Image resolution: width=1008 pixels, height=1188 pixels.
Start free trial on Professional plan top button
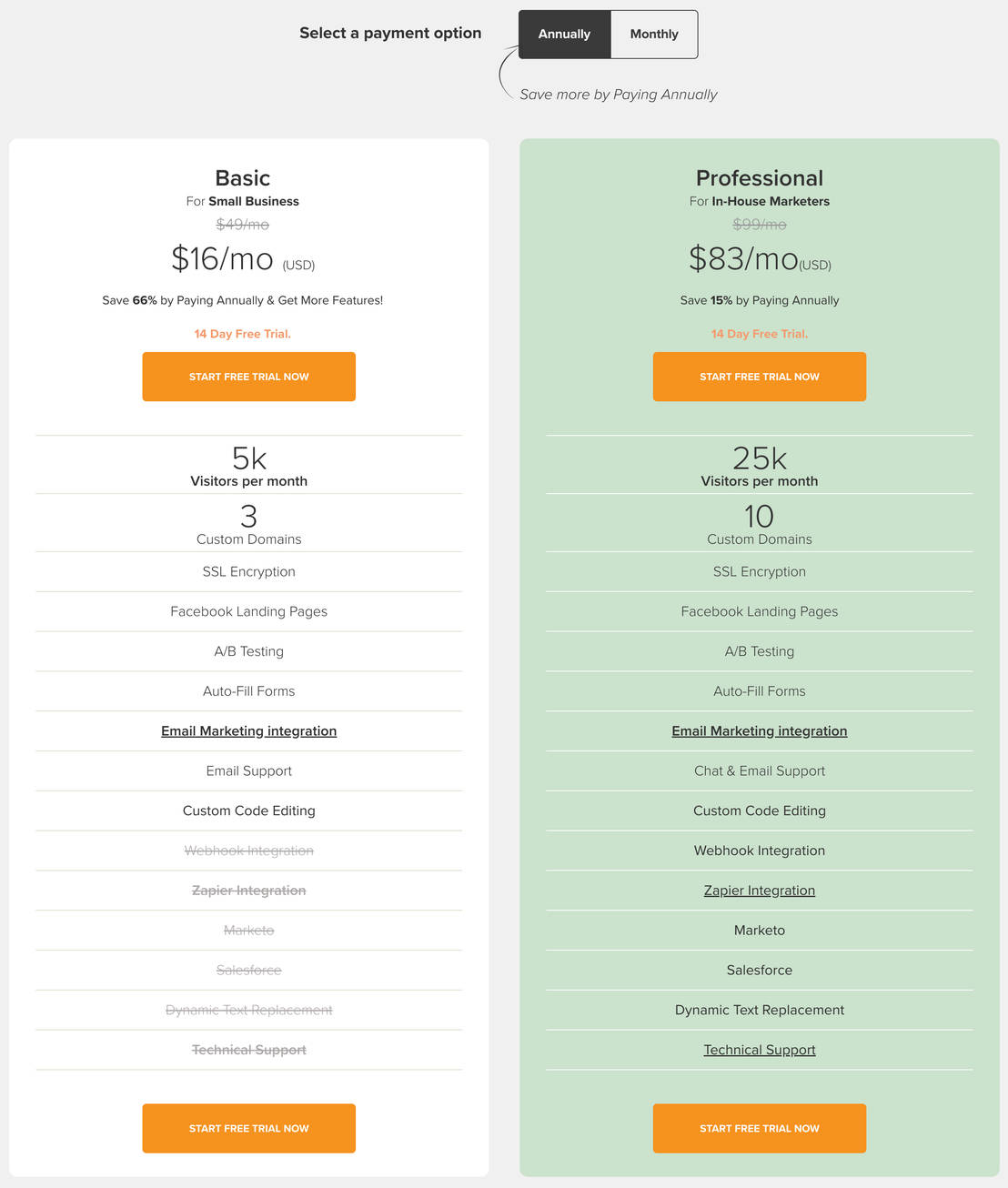(x=759, y=377)
